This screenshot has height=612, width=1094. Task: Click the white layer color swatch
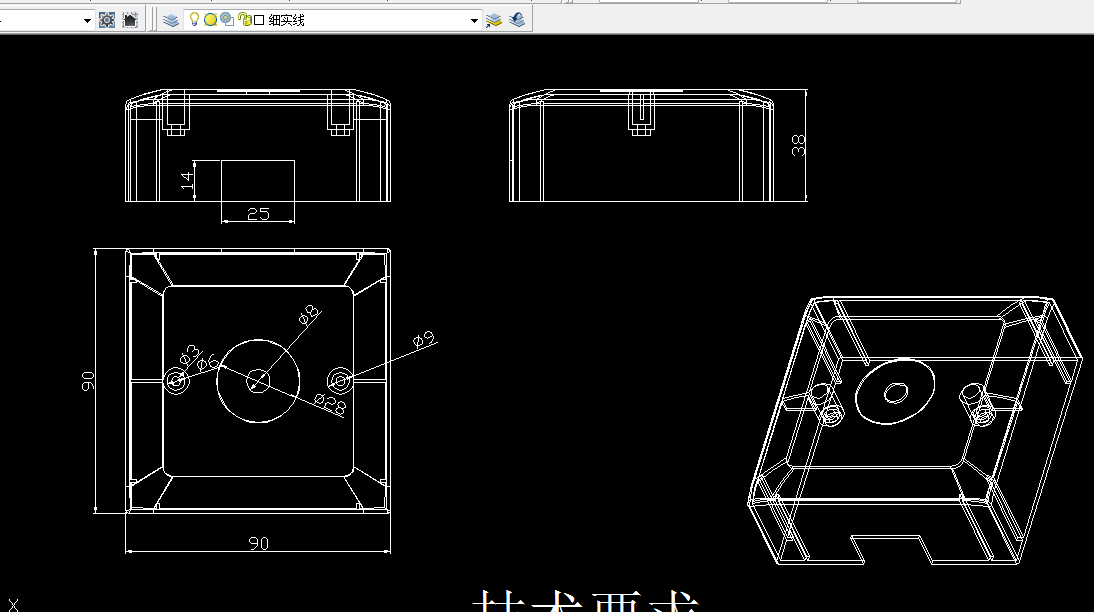(259, 20)
